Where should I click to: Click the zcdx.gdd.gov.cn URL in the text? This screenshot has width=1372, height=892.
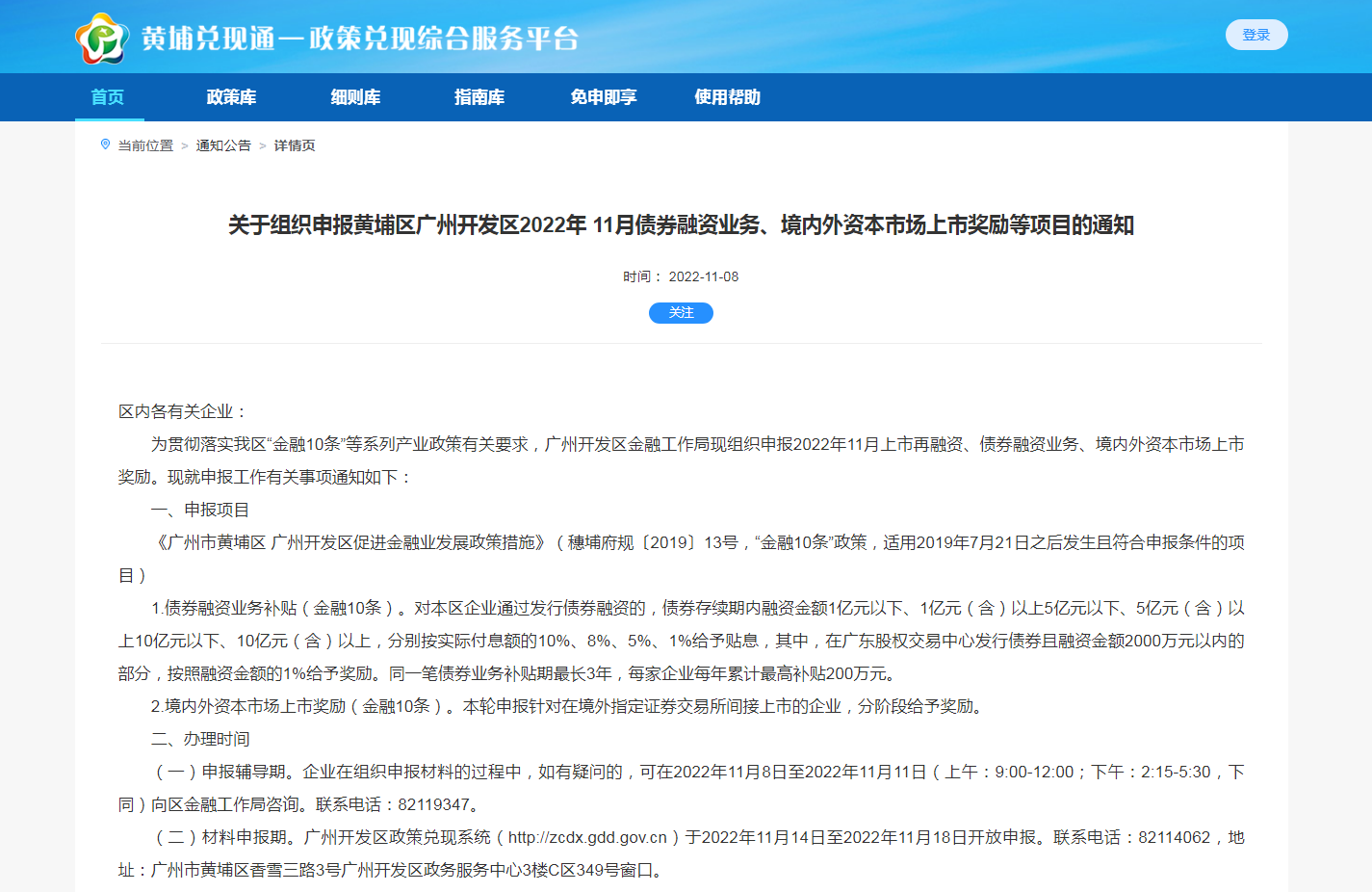click(587, 837)
